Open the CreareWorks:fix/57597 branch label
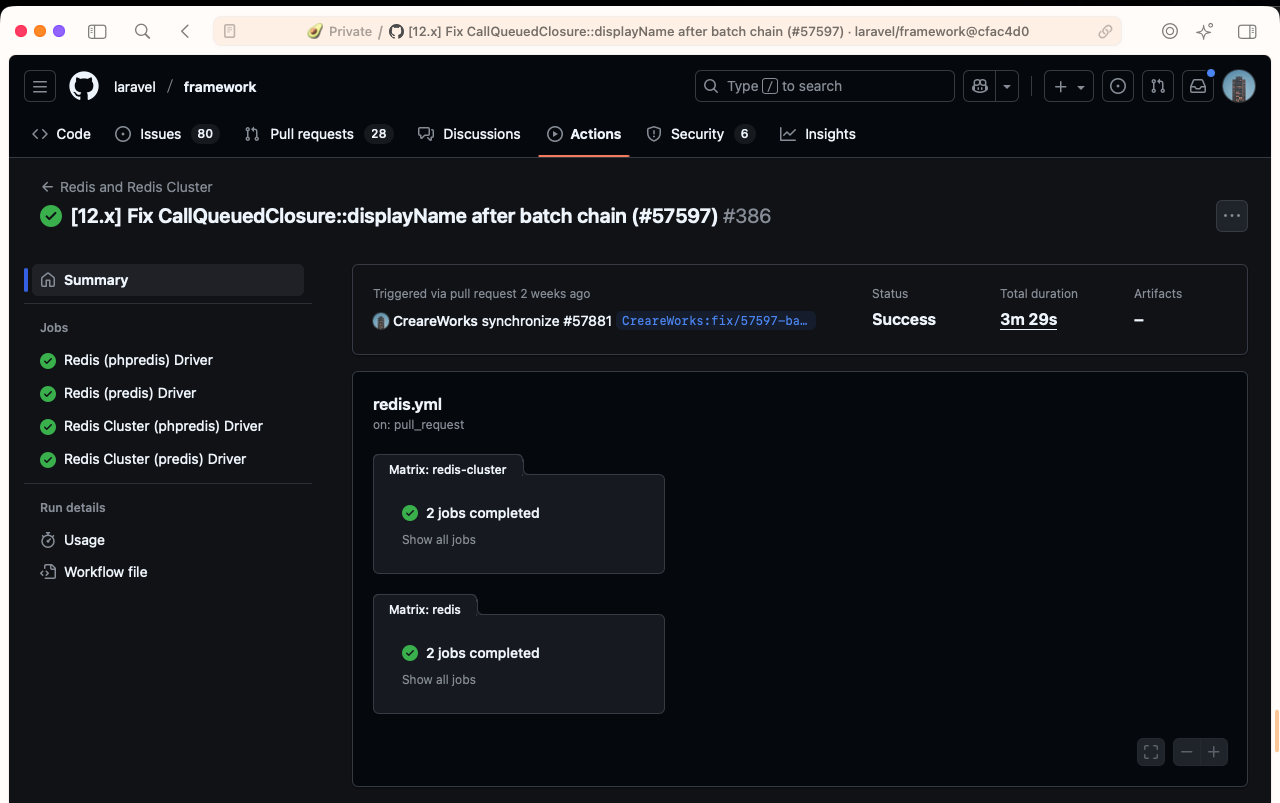The height and width of the screenshot is (803, 1280). (x=715, y=321)
